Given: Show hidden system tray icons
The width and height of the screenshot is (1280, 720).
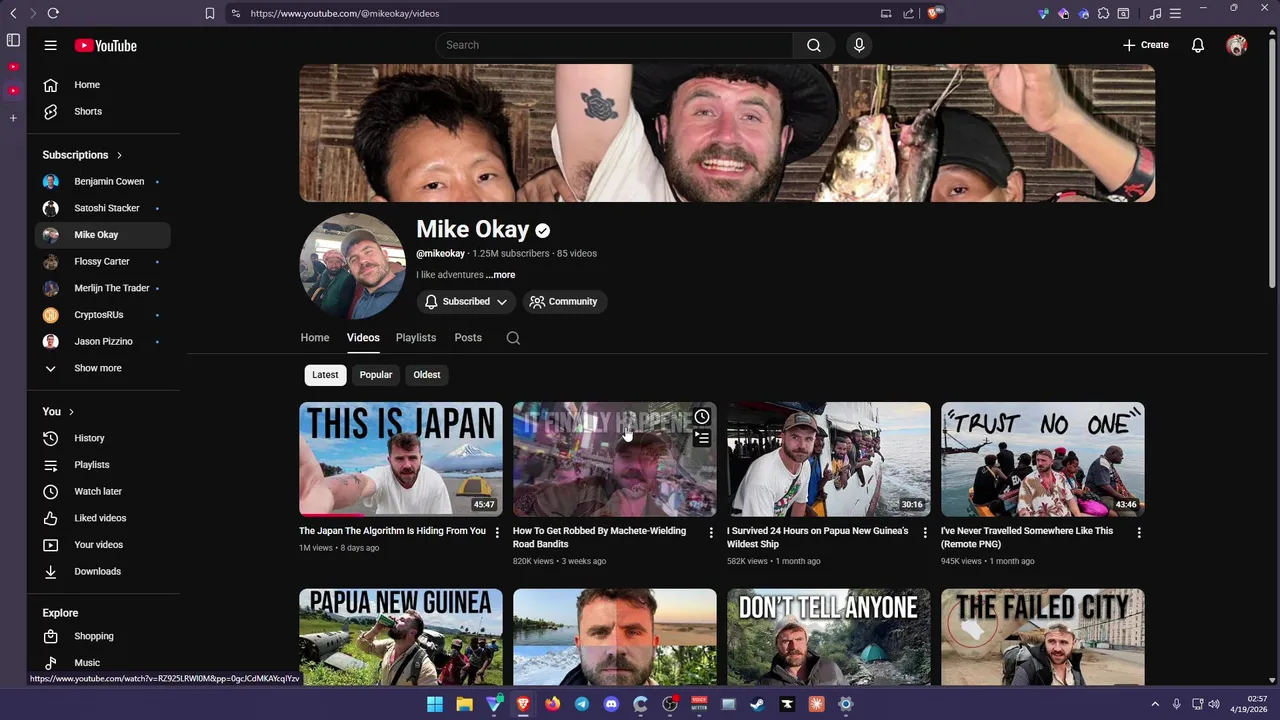Looking at the screenshot, I should 1155,704.
